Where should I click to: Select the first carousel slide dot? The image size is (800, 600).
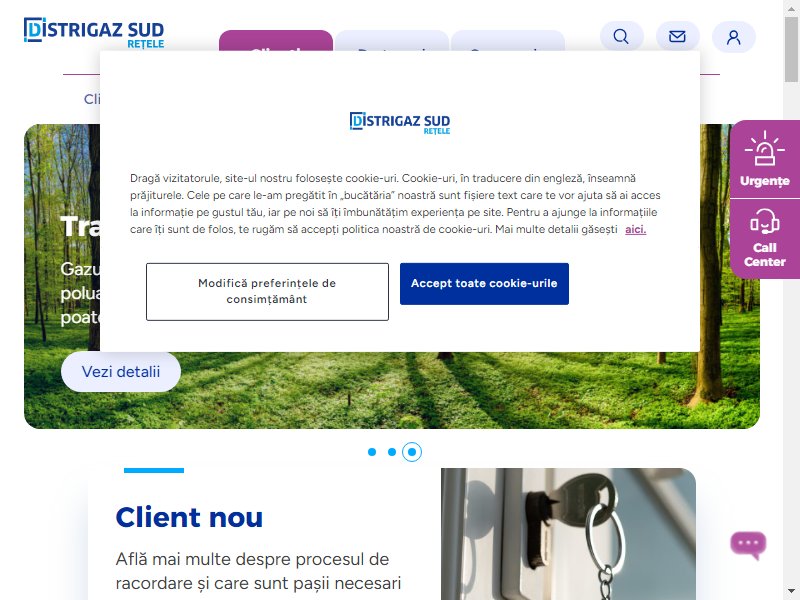(x=372, y=452)
